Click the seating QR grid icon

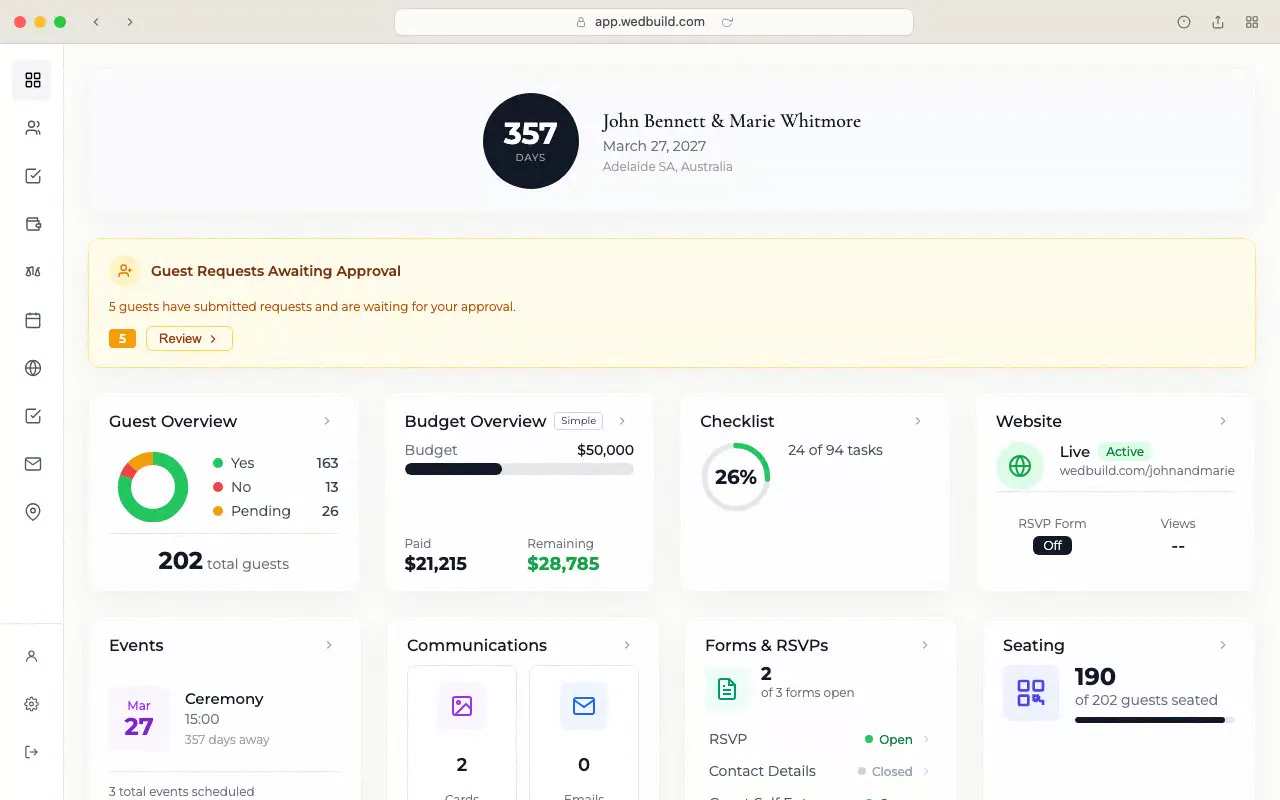1031,693
